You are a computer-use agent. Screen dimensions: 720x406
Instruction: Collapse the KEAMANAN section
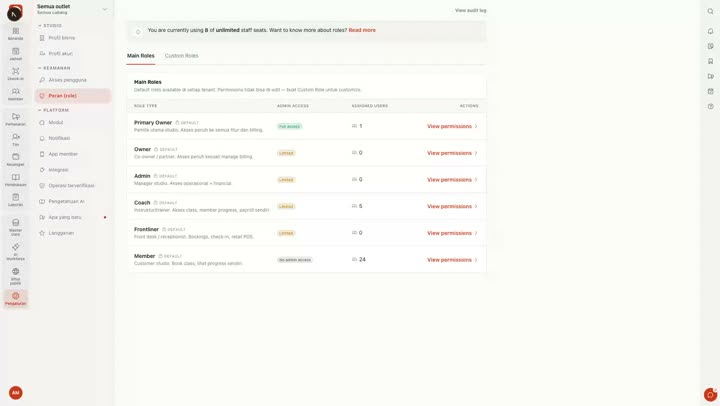coord(54,68)
